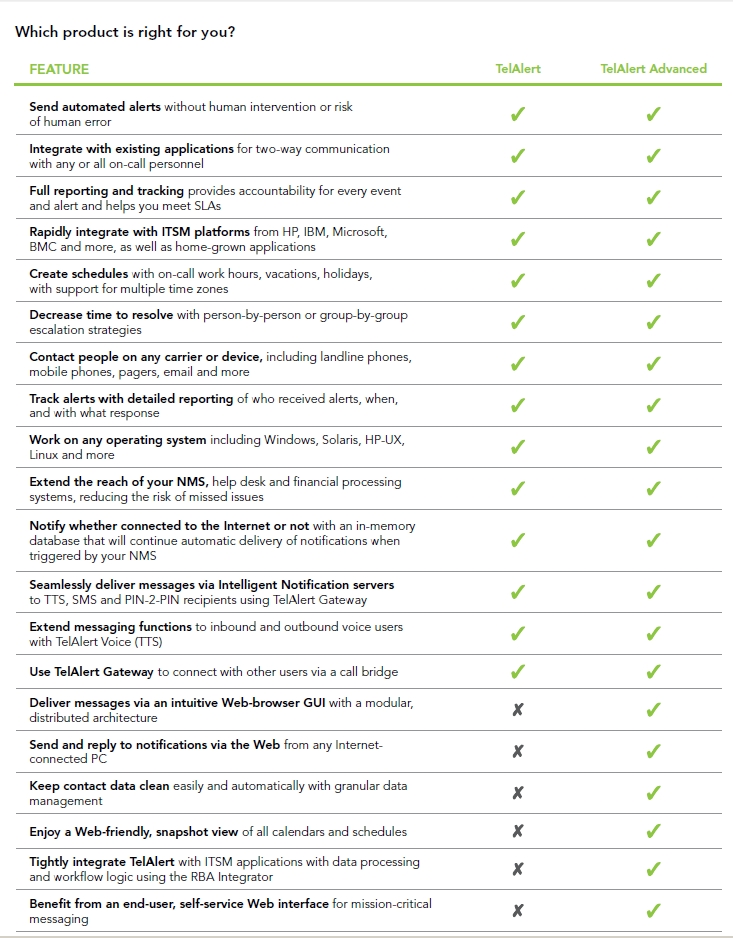Click TelAlert Advanced checkmark for self-service Web interface
Screen dimensions: 733x938
653,910
